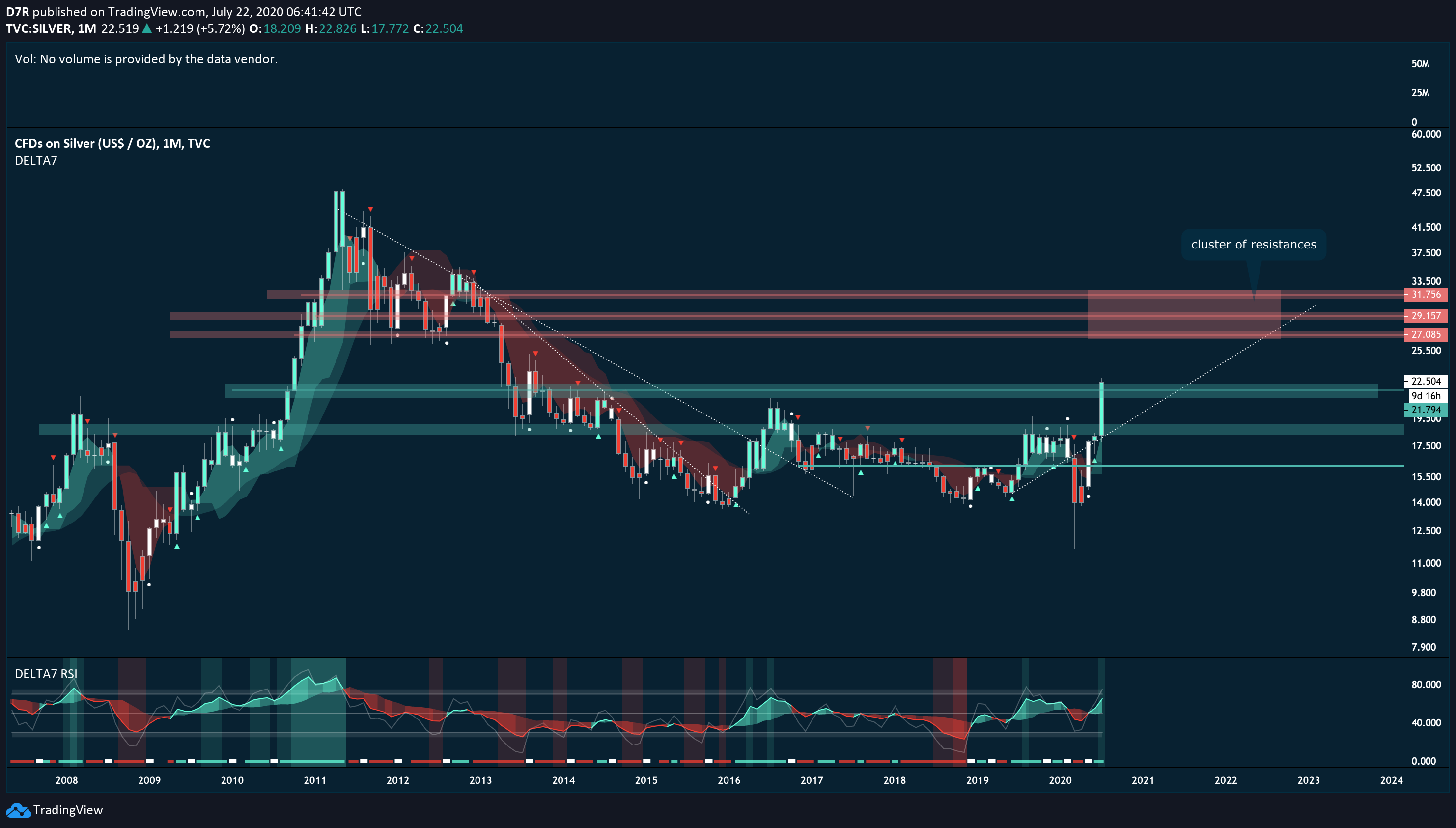Click the 60.000 price scale label

coord(1426,134)
